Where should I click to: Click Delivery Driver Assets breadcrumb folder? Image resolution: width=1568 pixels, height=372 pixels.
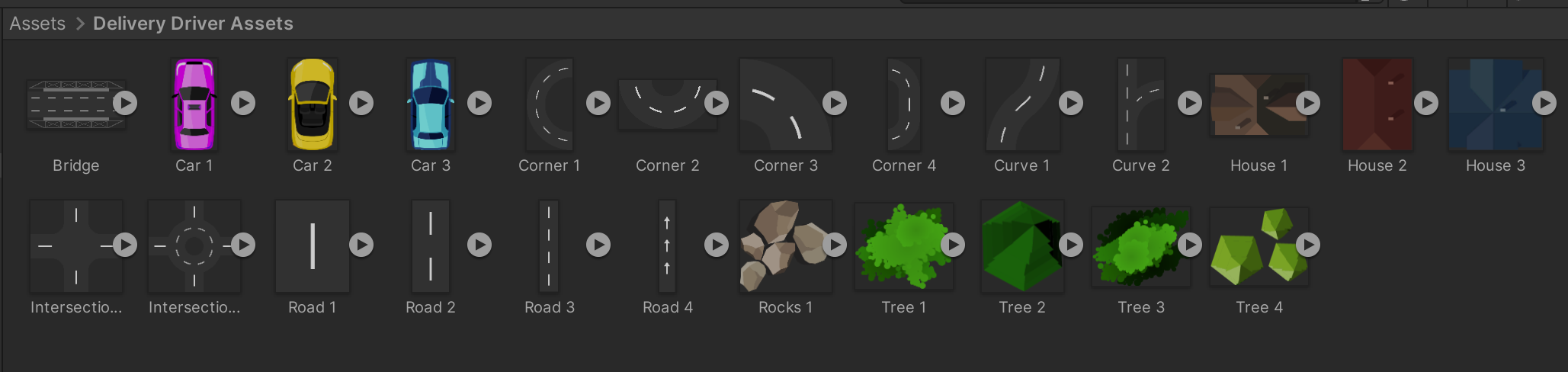(x=193, y=24)
